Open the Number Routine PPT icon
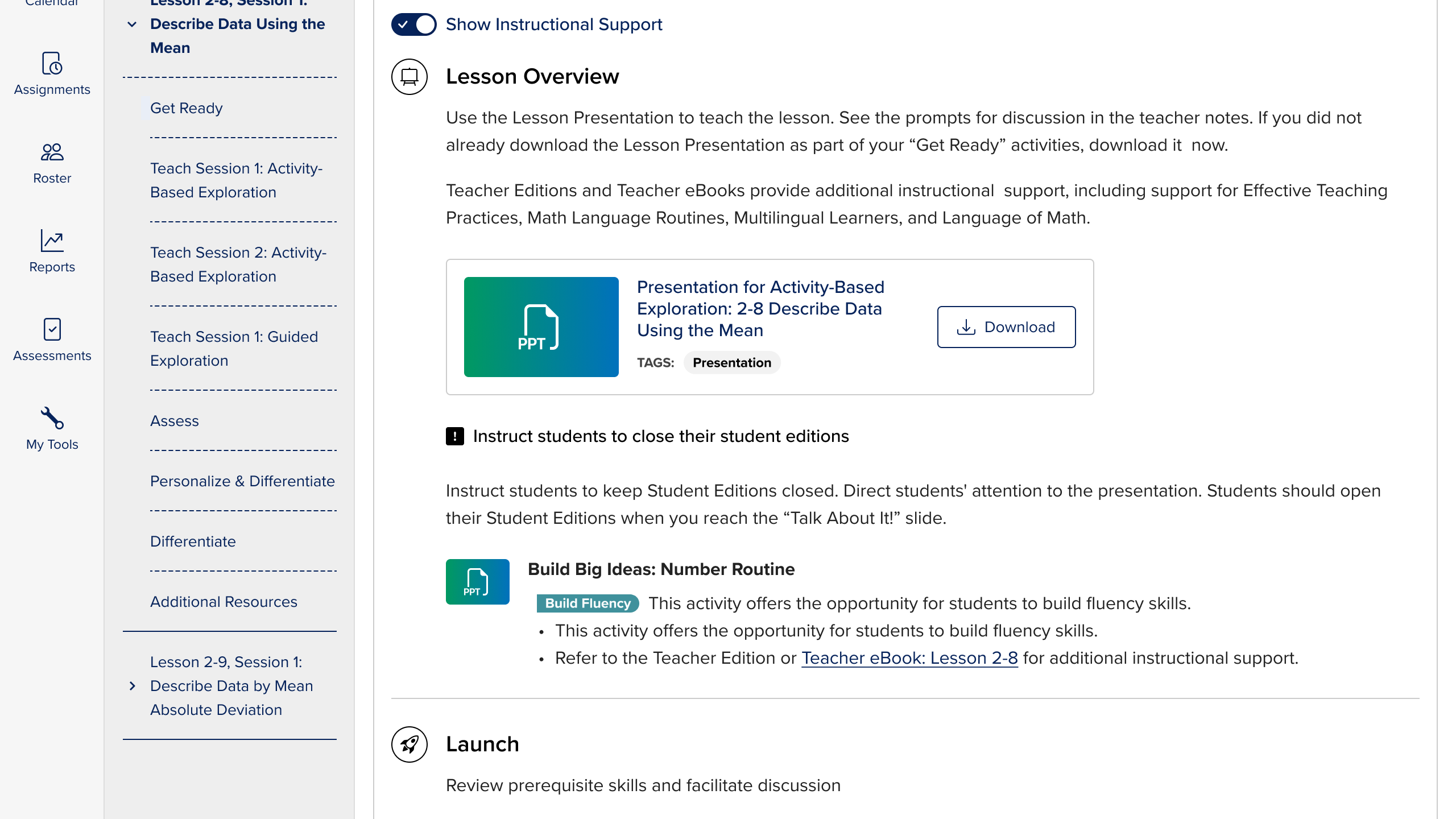 (x=477, y=582)
